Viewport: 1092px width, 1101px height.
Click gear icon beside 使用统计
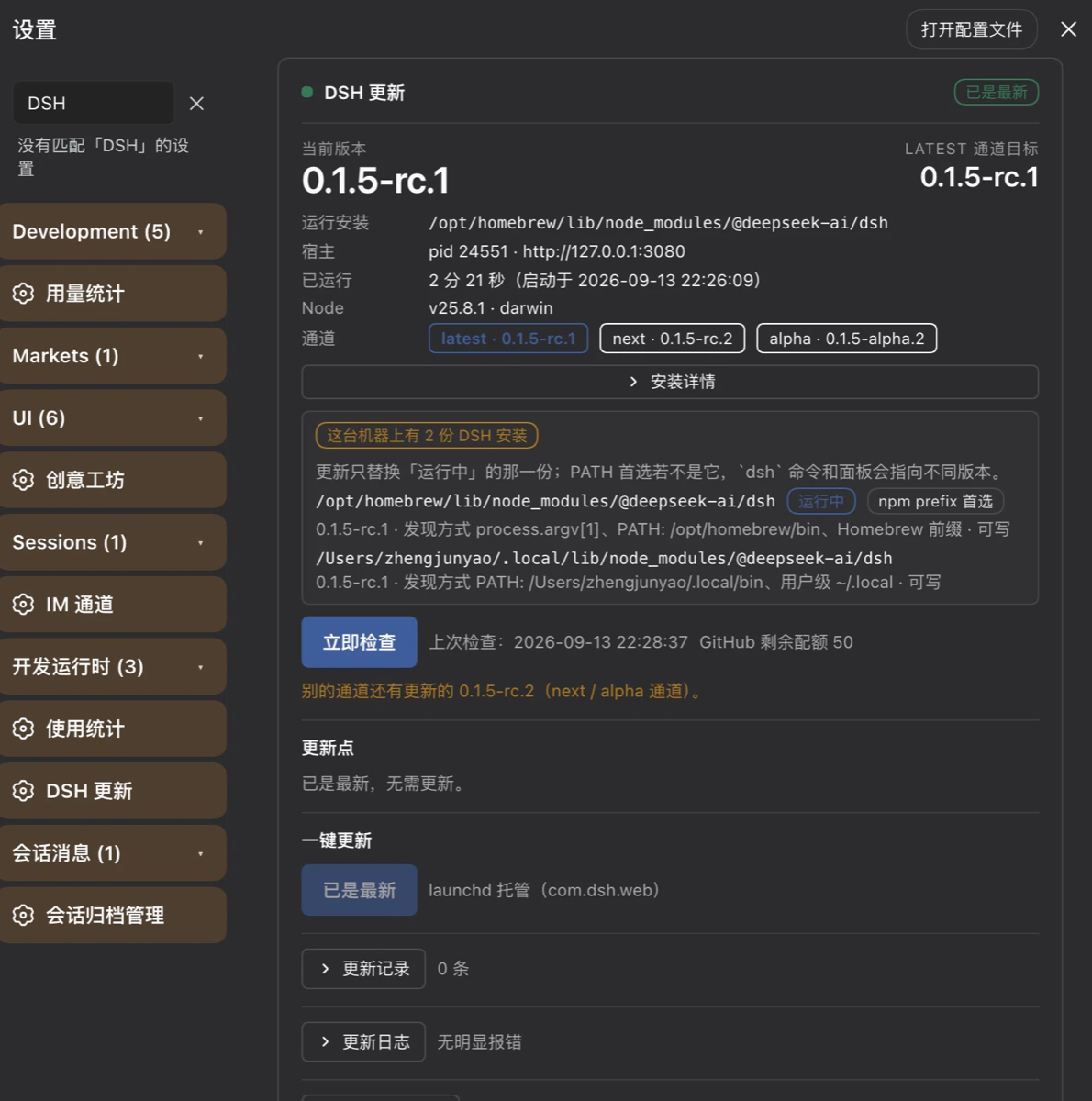pos(23,728)
